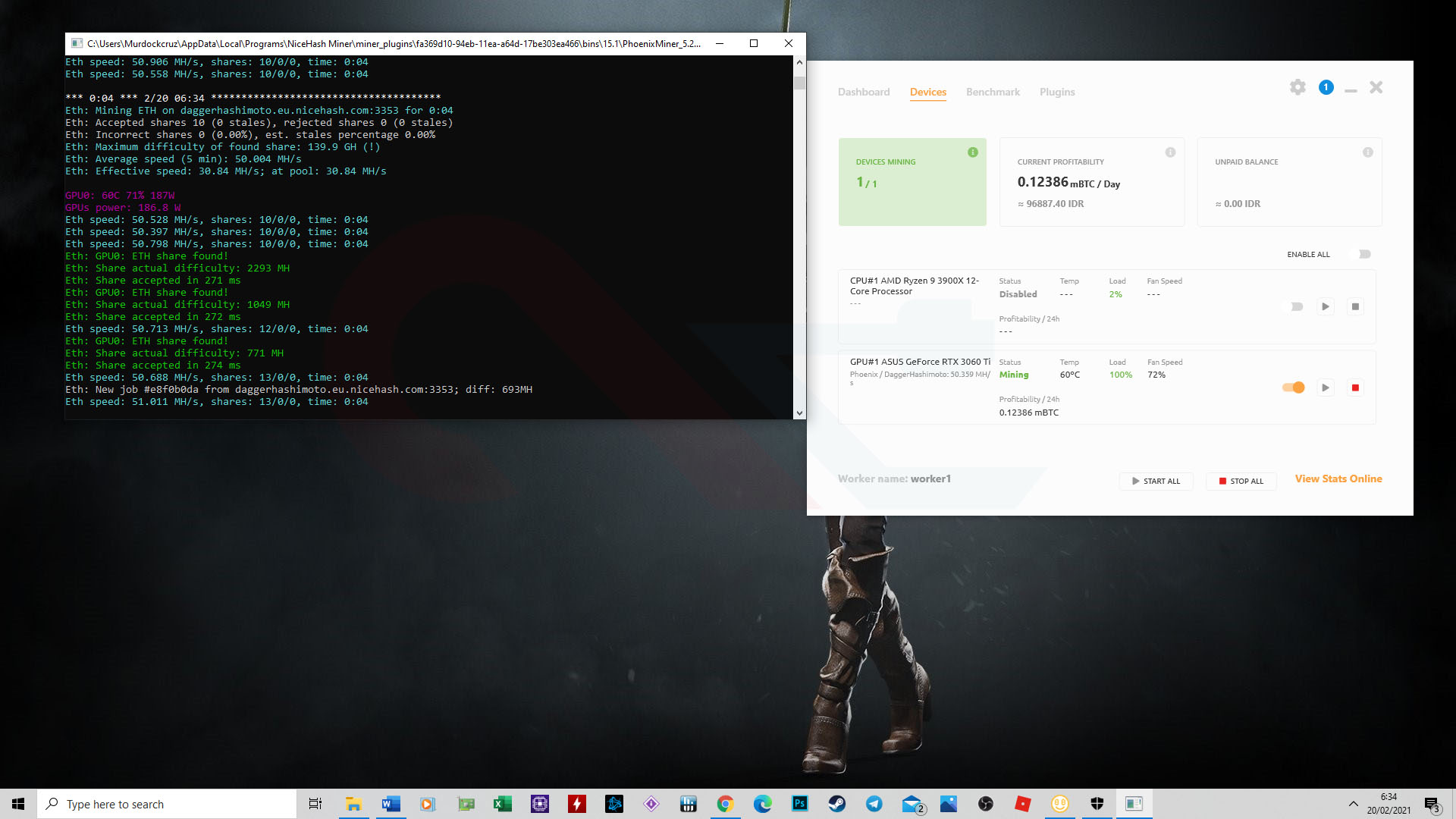The width and height of the screenshot is (1456, 819).
Task: Click the Stop All button
Action: pos(1241,481)
